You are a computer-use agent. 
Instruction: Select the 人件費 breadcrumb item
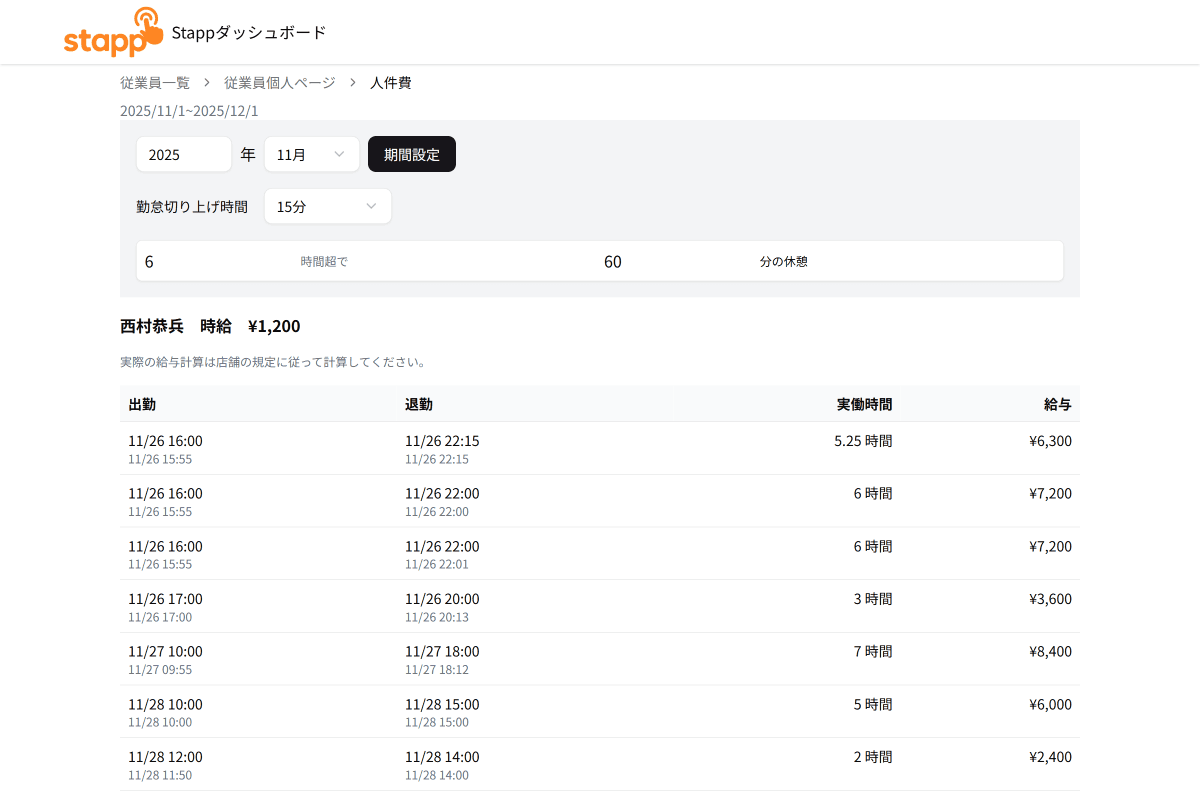coord(390,83)
